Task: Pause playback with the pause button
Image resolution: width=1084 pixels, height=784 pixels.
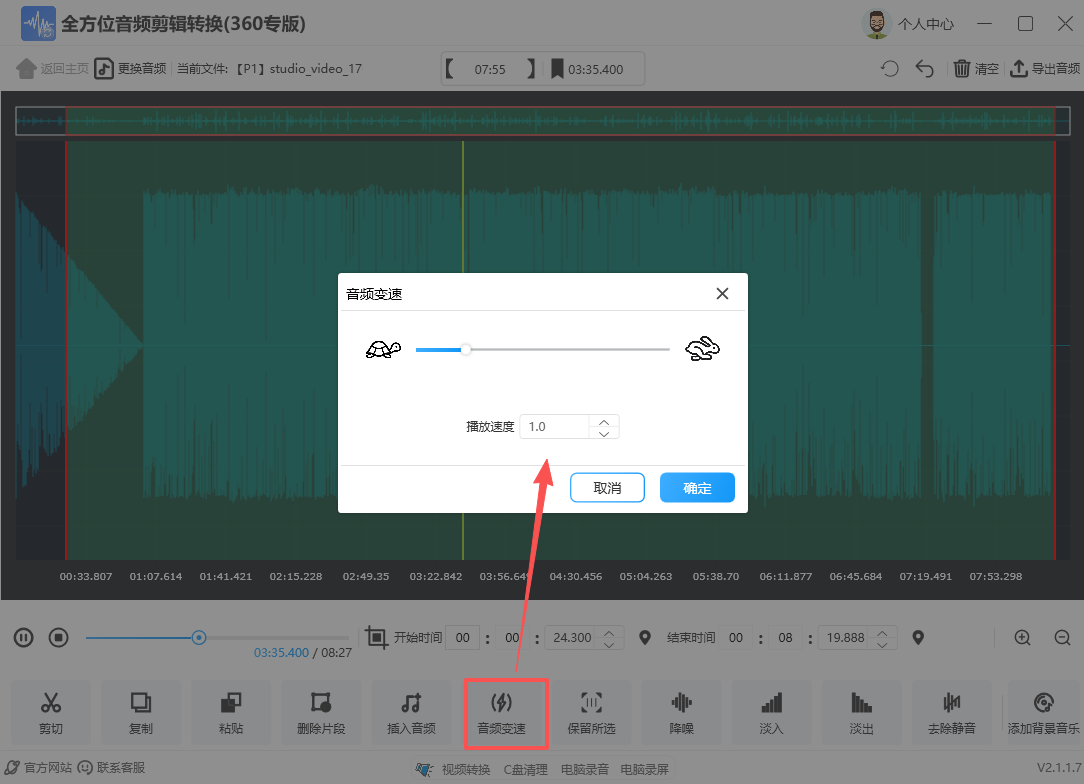Action: click(x=24, y=637)
